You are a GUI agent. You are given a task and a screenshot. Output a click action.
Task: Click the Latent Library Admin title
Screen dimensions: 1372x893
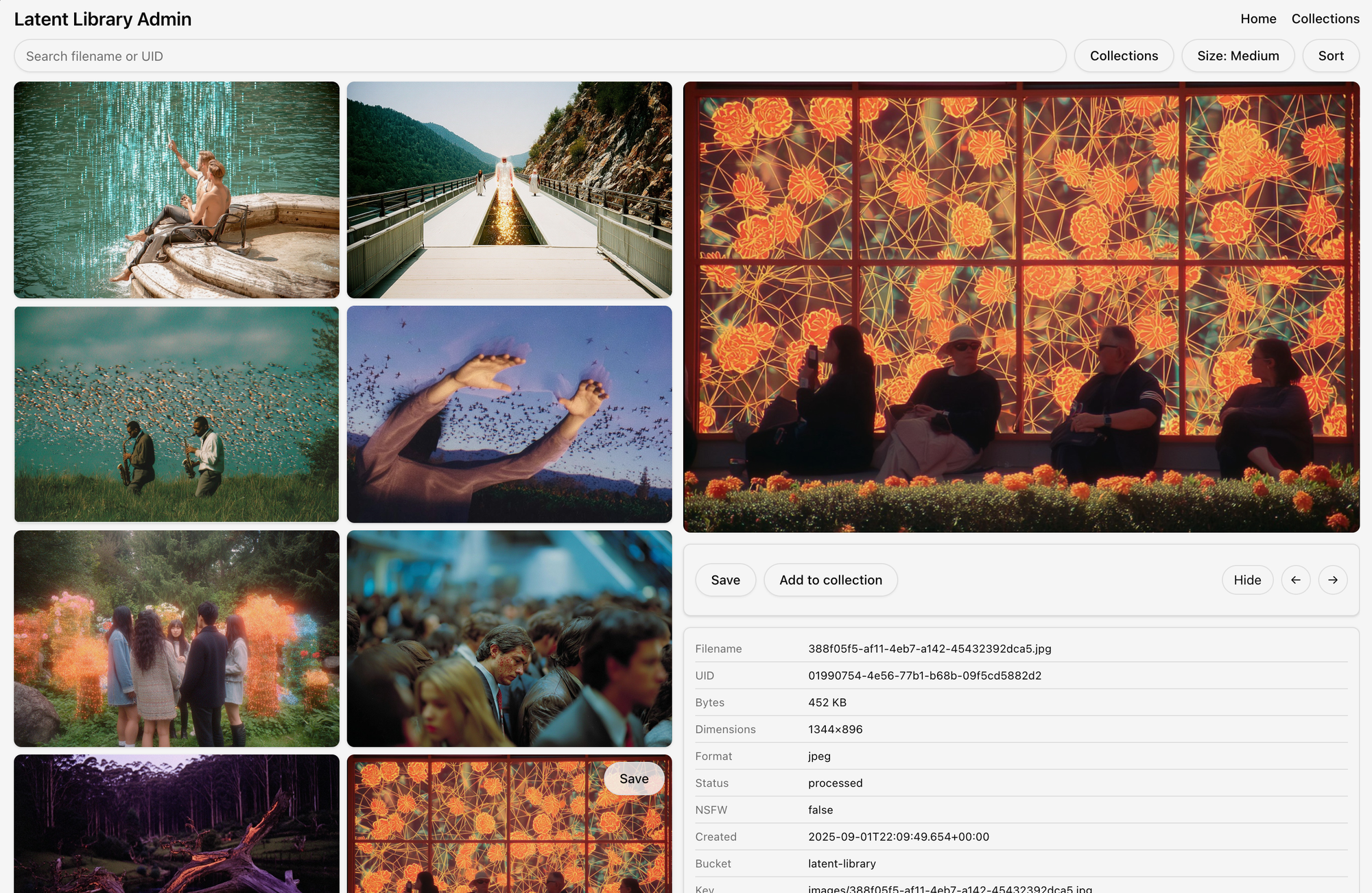[103, 19]
